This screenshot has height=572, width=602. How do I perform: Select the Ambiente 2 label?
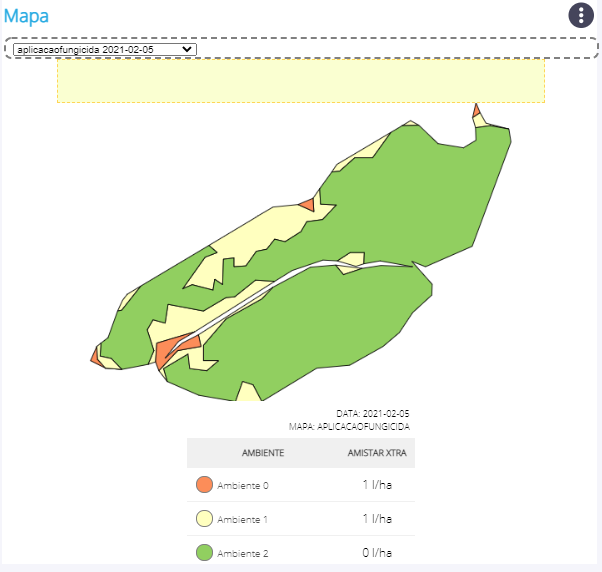pos(243,554)
